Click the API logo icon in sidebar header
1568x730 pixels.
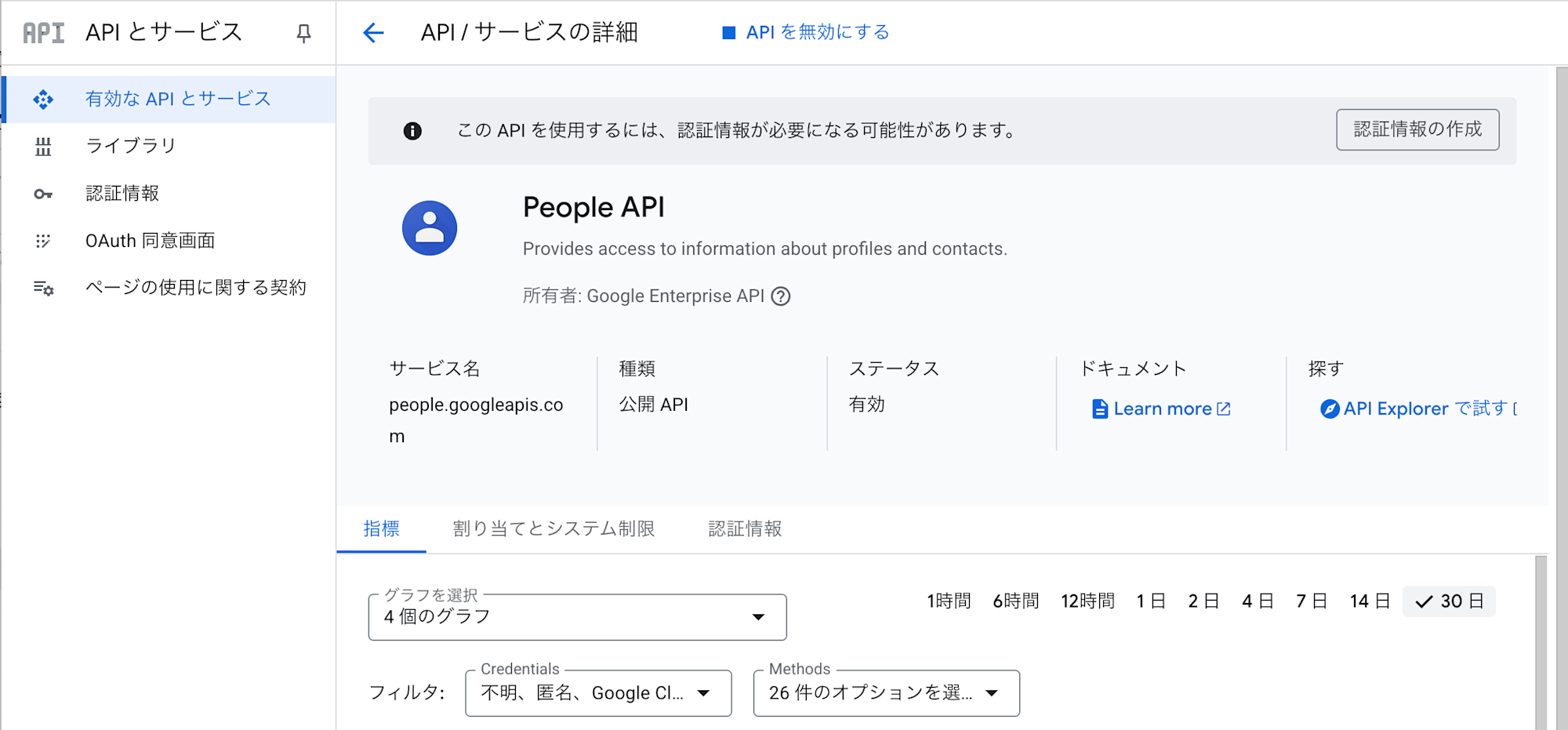click(43, 33)
